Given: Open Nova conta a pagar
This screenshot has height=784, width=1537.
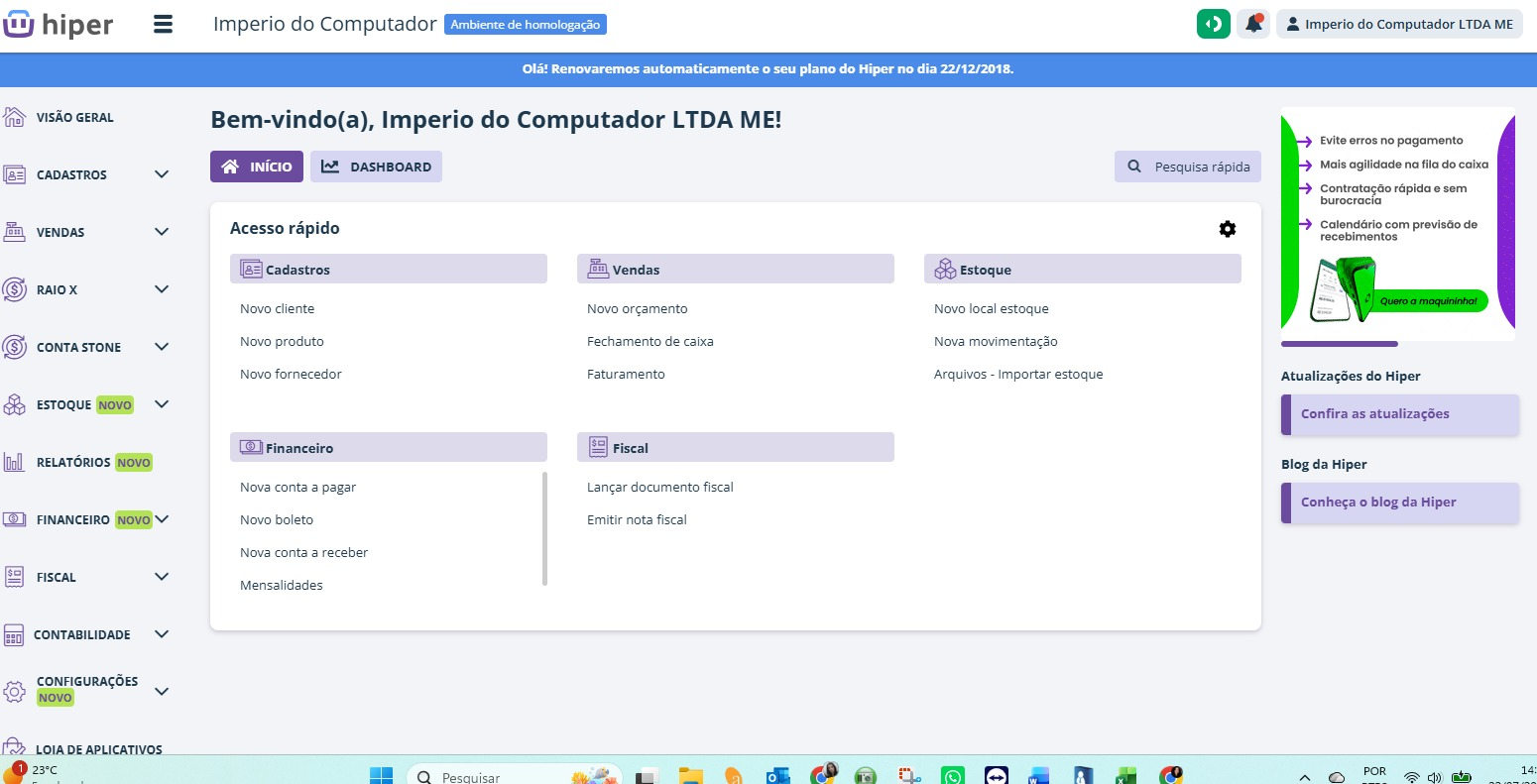Looking at the screenshot, I should [297, 487].
